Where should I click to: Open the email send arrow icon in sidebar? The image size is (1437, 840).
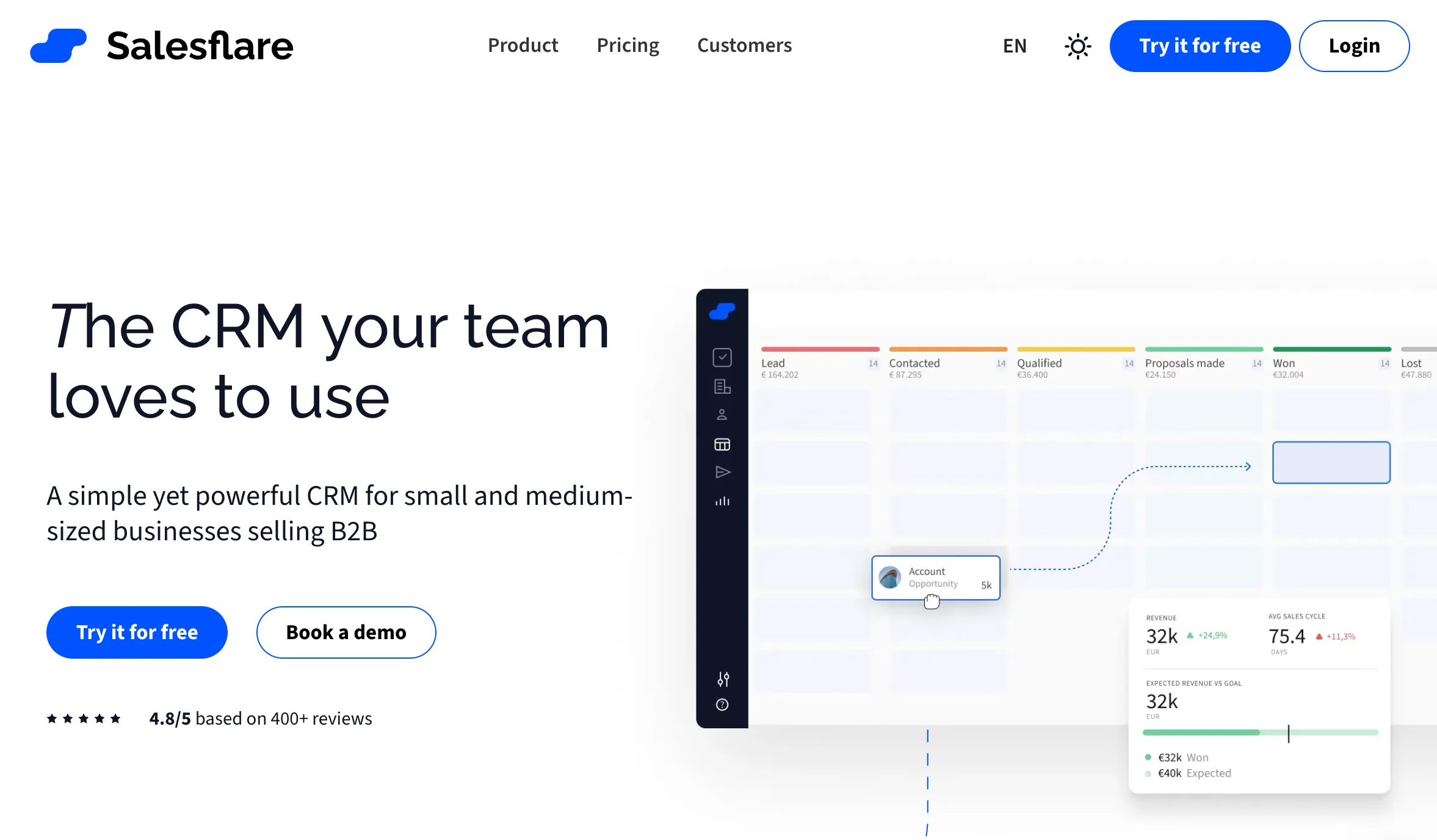723,472
